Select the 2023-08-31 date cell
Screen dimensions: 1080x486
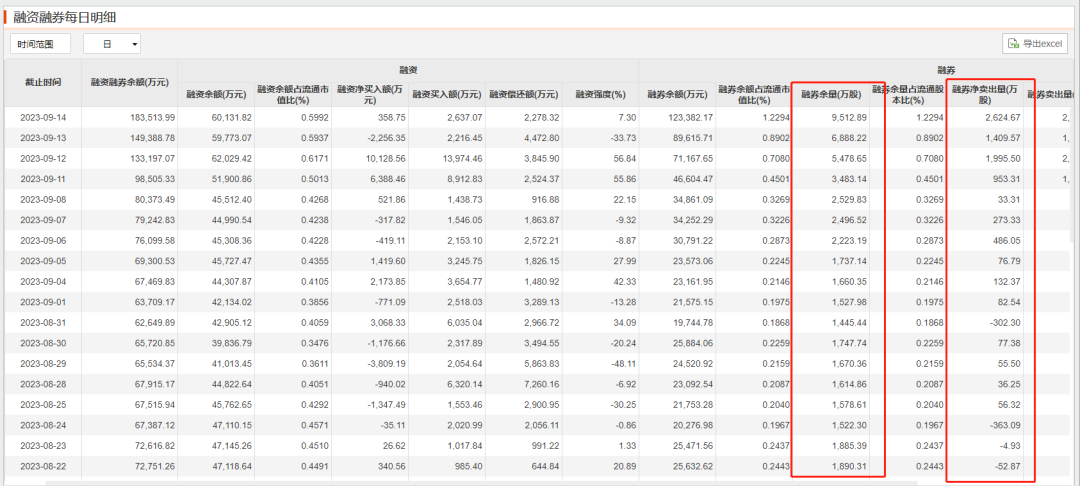[43, 323]
